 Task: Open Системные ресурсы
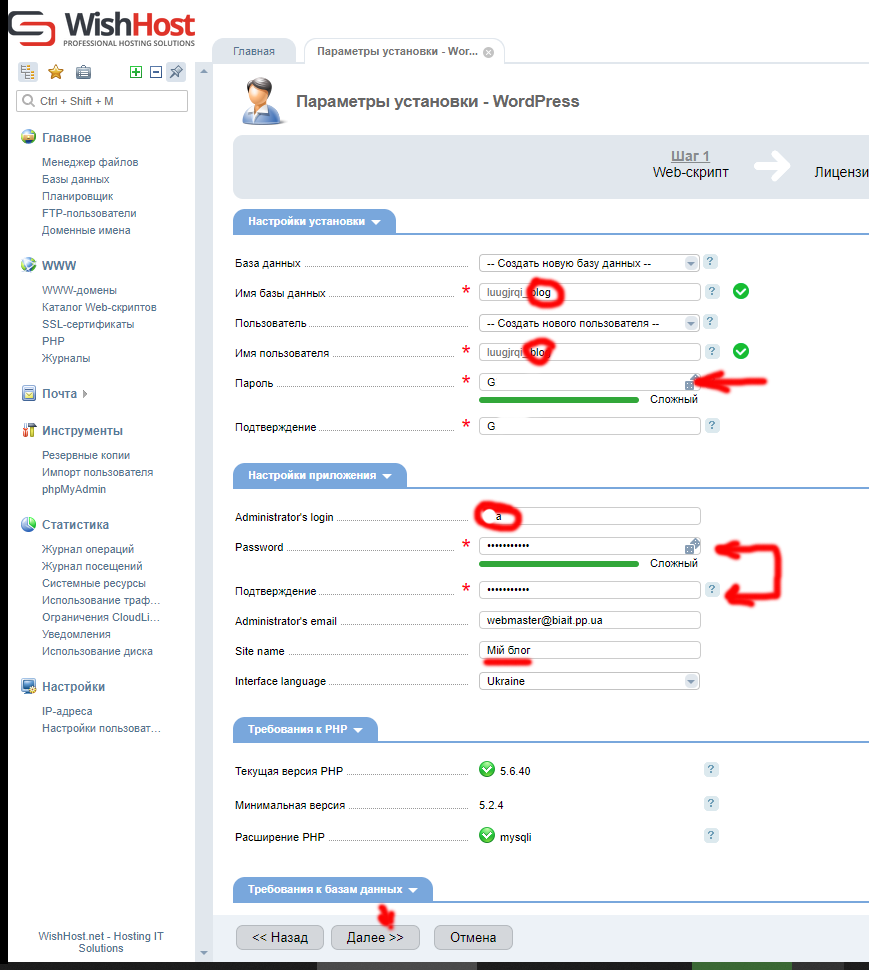pyautogui.click(x=94, y=583)
